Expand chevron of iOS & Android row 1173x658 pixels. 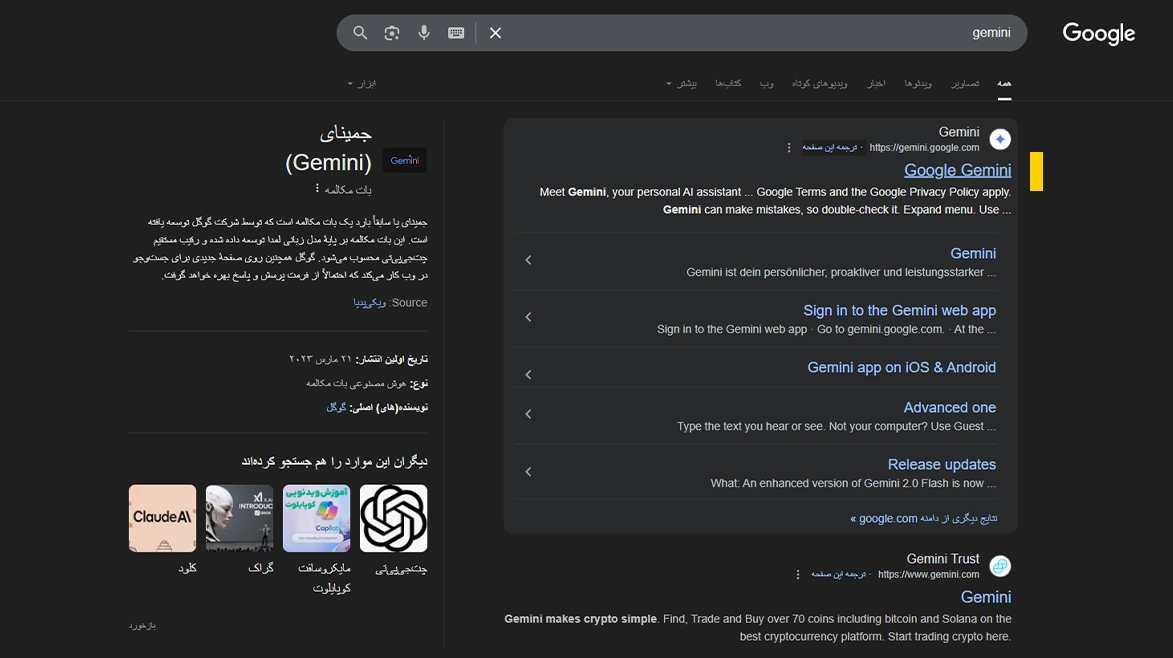point(528,375)
